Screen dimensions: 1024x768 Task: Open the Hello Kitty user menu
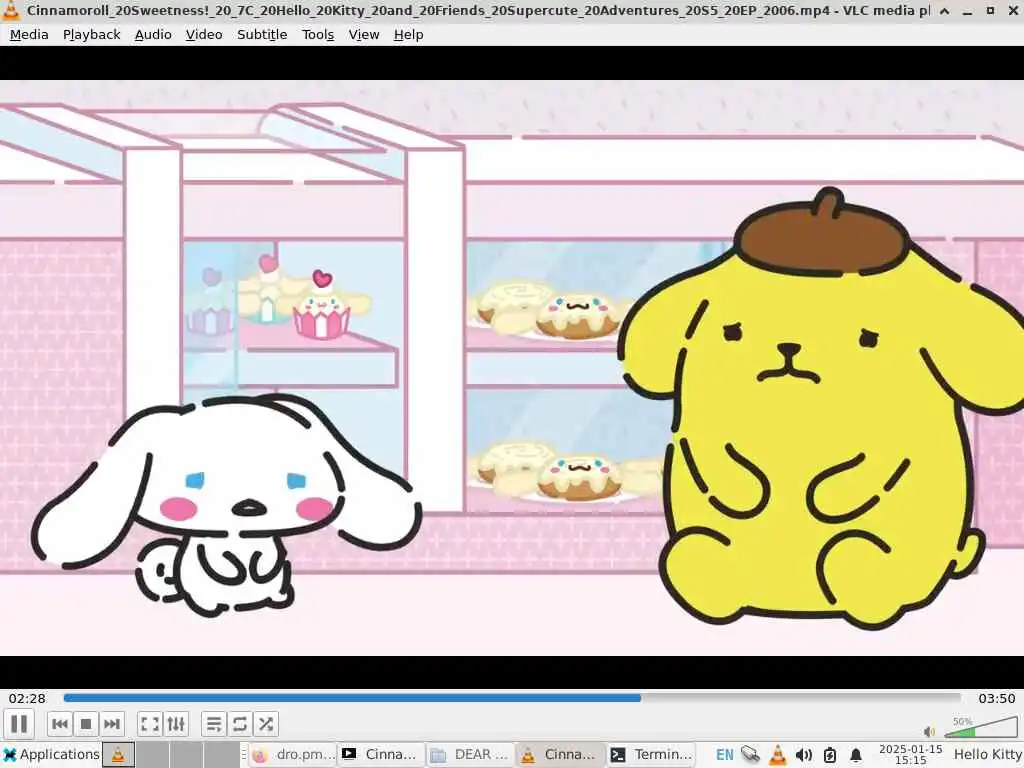point(988,755)
